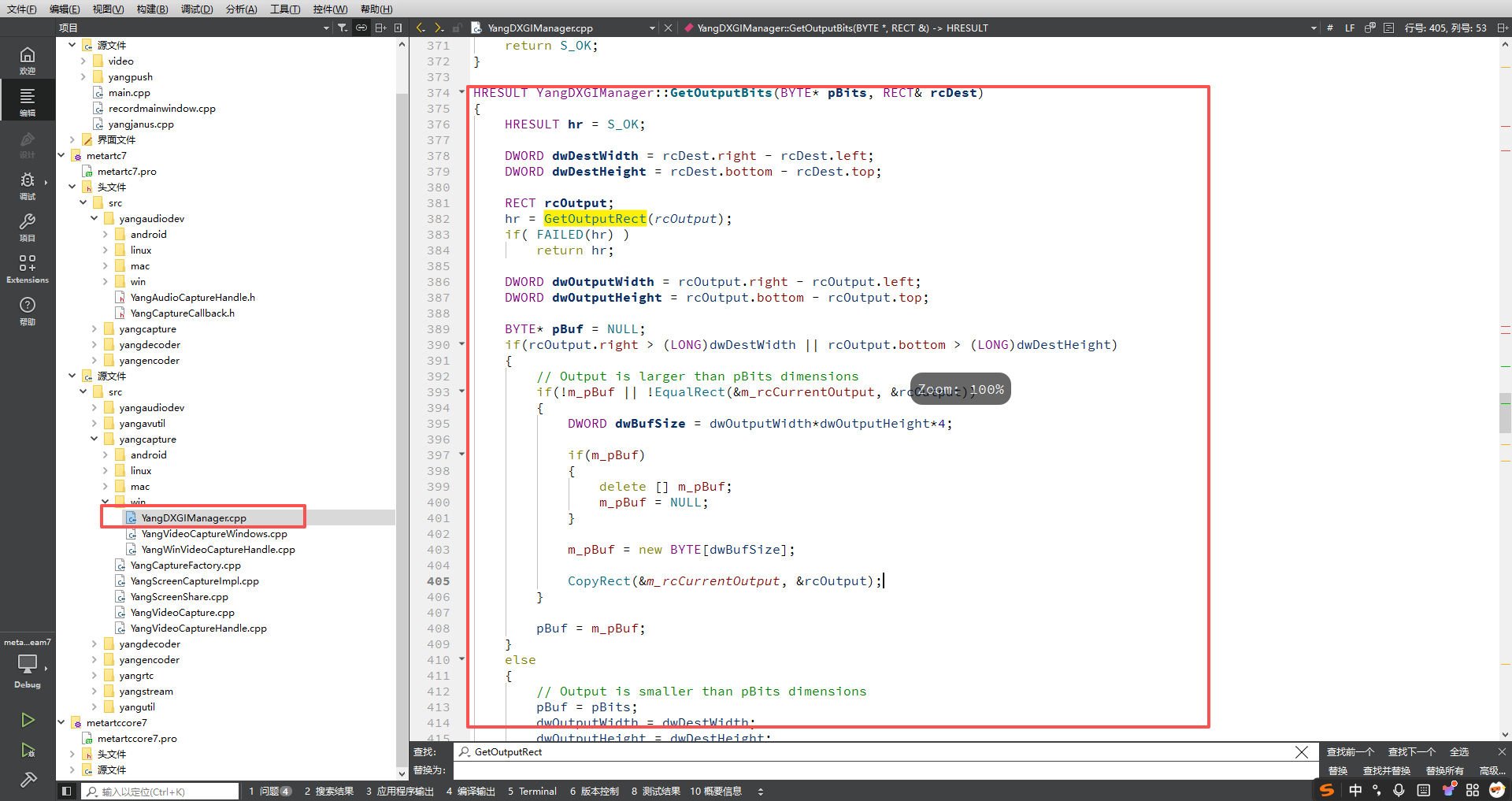Switch to the Edit mode icon
1512x801 pixels.
click(28, 102)
